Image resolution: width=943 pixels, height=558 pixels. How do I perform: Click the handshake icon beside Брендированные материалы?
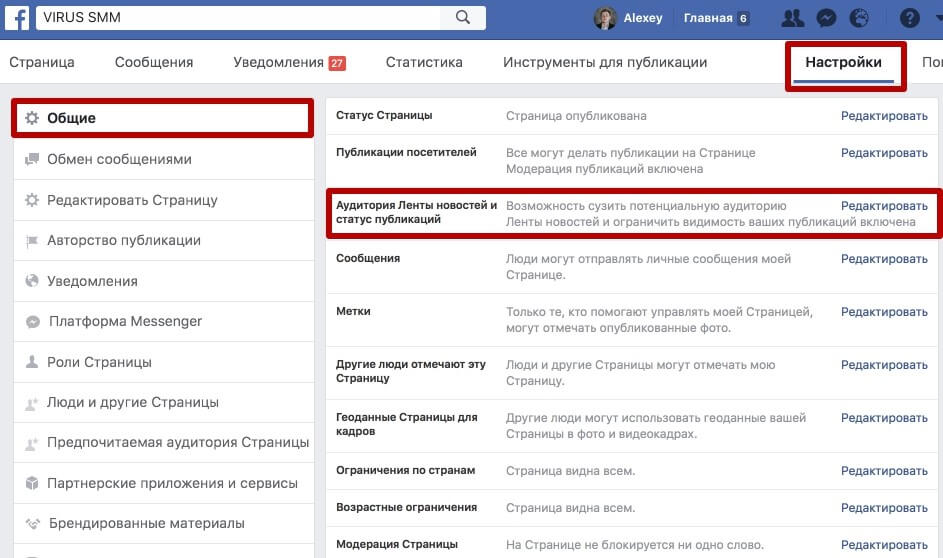point(32,523)
